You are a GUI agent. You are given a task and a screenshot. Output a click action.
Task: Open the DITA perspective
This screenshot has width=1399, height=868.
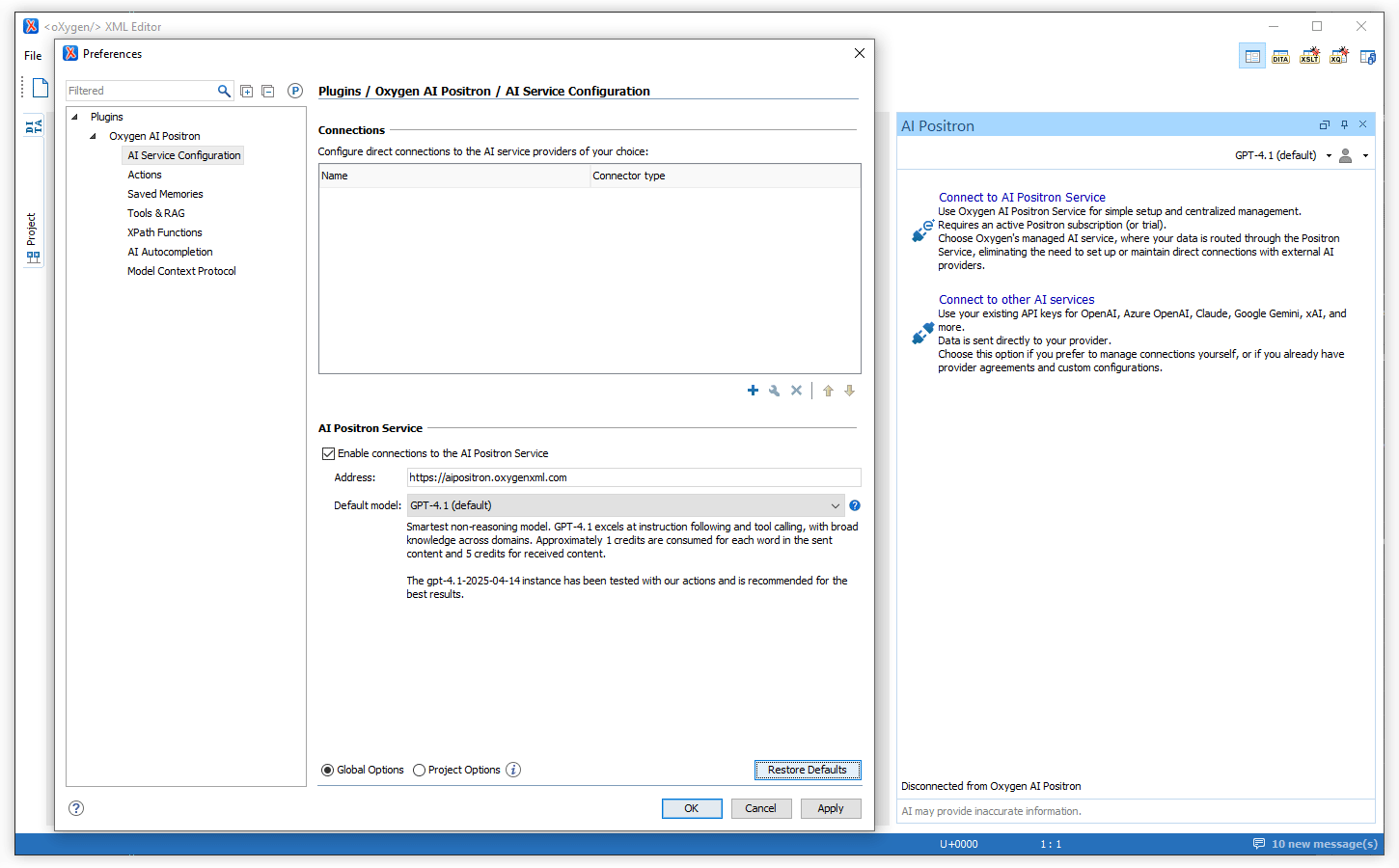1280,57
